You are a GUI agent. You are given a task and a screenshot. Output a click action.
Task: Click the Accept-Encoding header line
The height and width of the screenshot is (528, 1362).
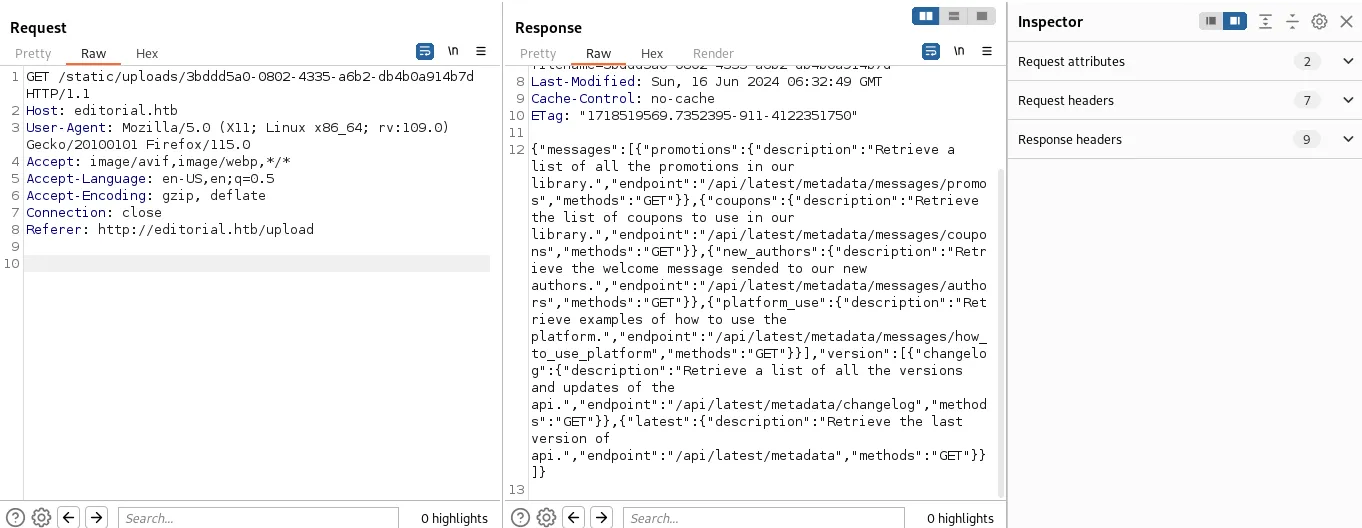(146, 195)
